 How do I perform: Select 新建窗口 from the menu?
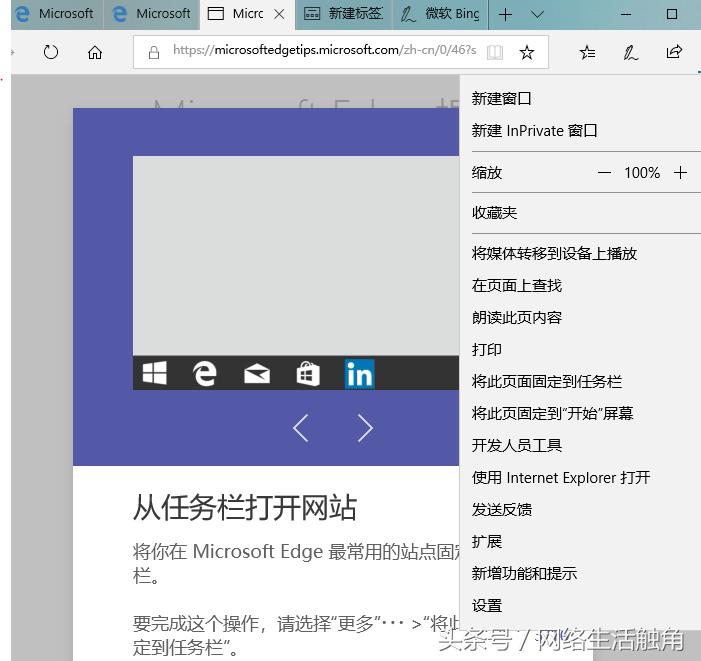pyautogui.click(x=501, y=99)
